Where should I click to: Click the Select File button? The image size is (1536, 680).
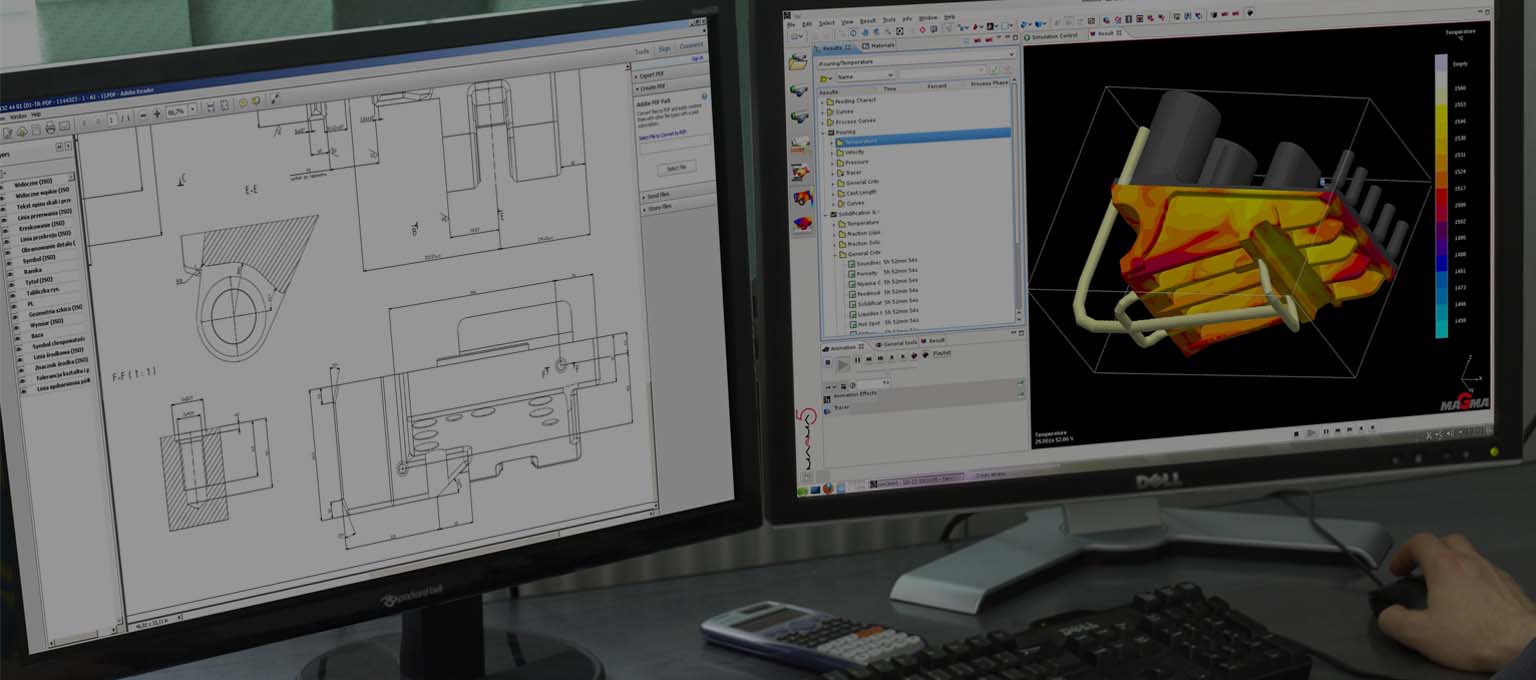(x=676, y=167)
